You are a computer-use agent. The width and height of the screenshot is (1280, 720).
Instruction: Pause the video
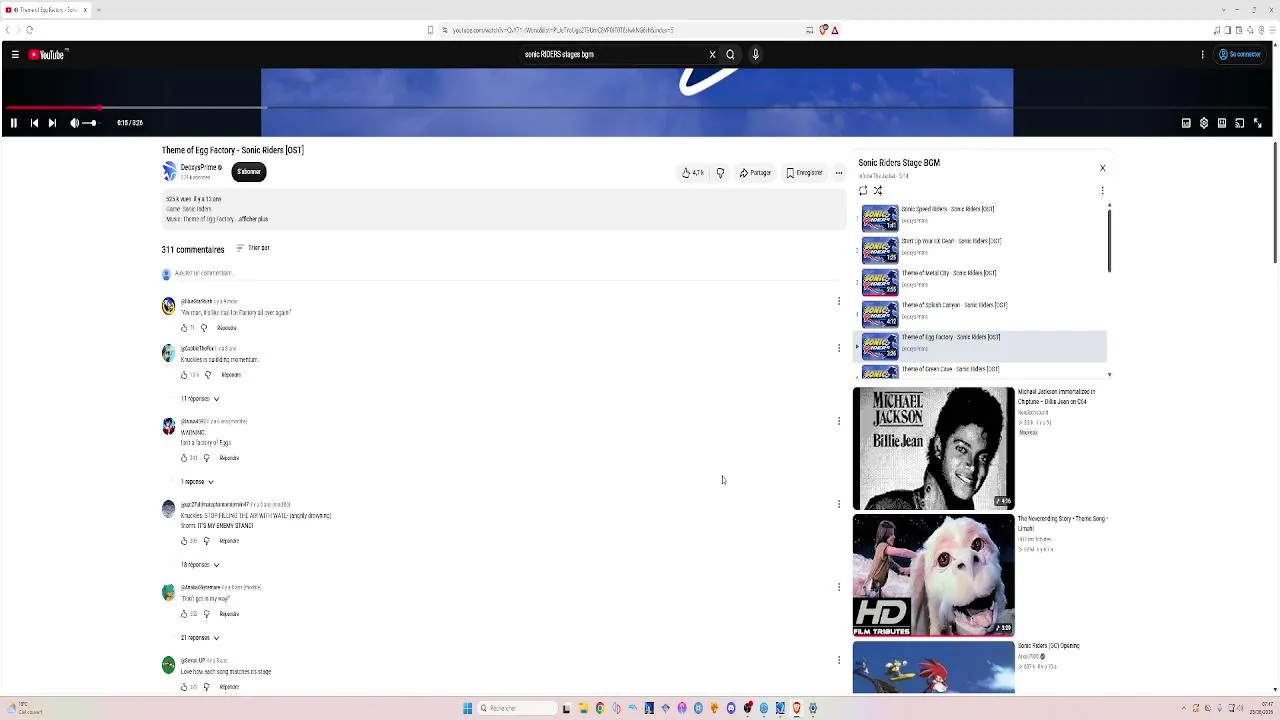click(14, 123)
